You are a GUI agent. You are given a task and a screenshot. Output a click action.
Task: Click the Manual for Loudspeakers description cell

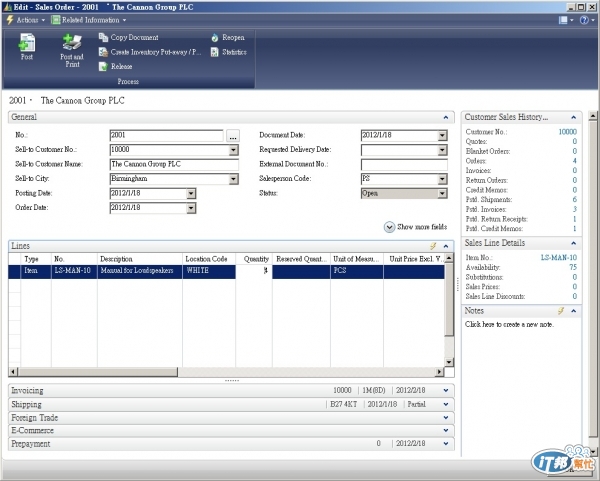[140, 271]
